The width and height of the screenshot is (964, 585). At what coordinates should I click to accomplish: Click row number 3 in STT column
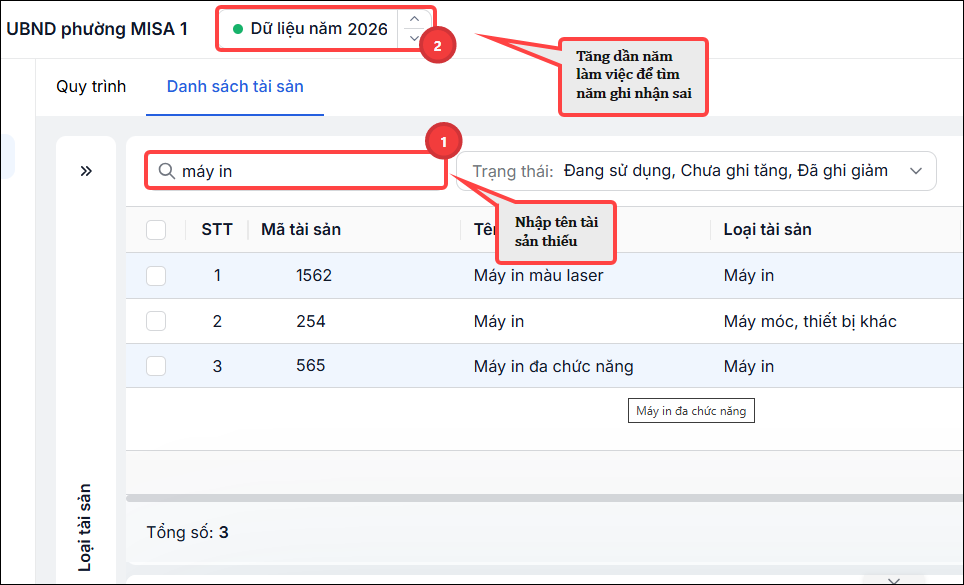(217, 366)
